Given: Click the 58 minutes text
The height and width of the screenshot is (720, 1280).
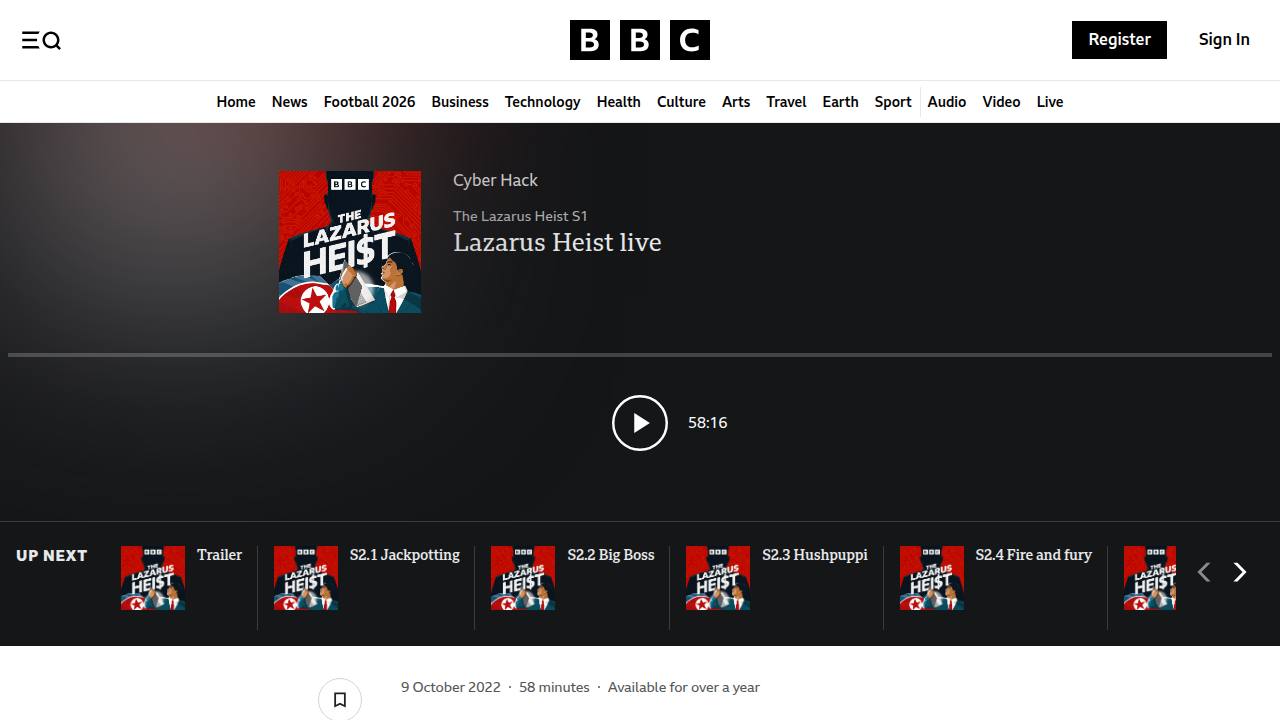Looking at the screenshot, I should coord(554,687).
